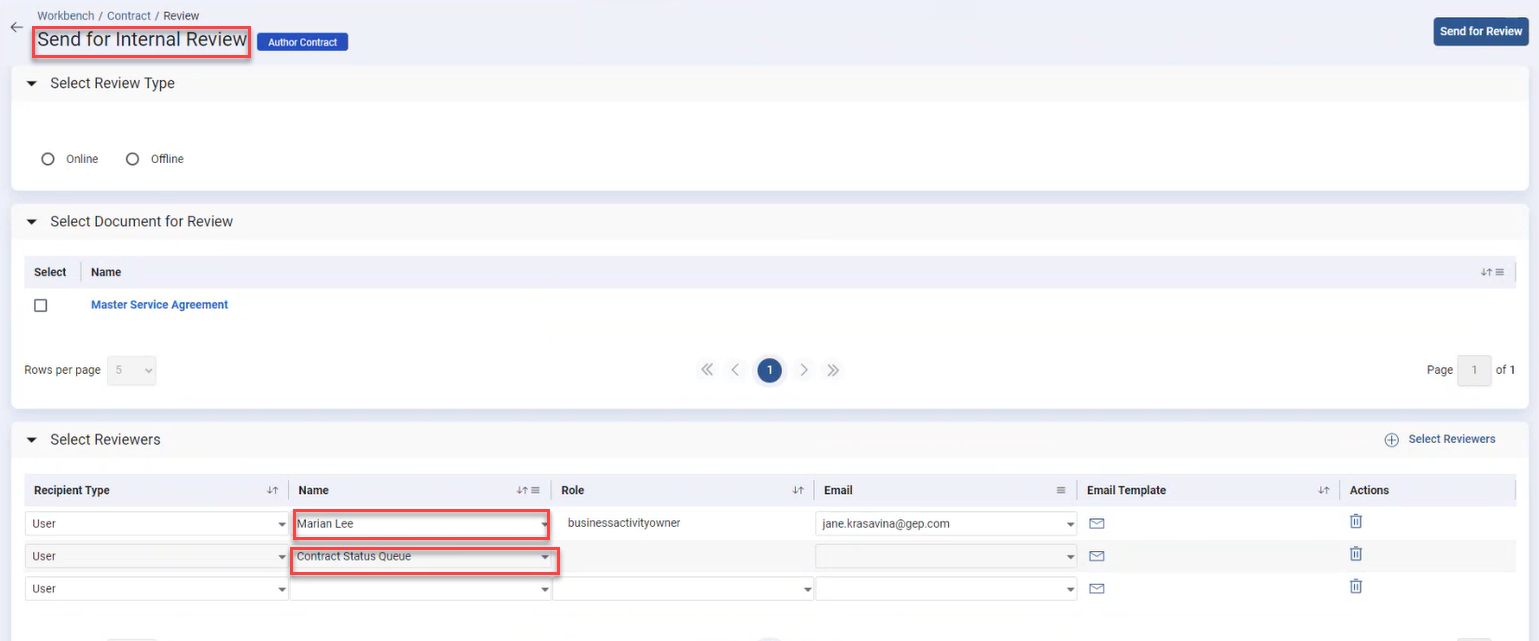Select the Online review type

tap(48, 159)
